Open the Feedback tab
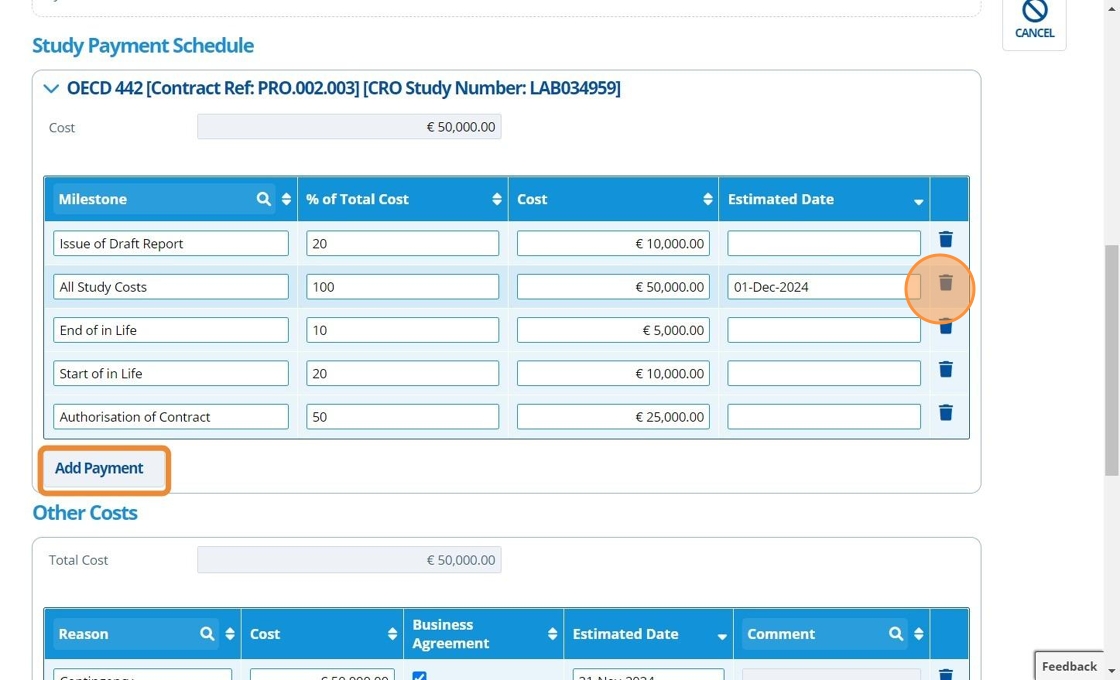The height and width of the screenshot is (680, 1120). 1069,666
